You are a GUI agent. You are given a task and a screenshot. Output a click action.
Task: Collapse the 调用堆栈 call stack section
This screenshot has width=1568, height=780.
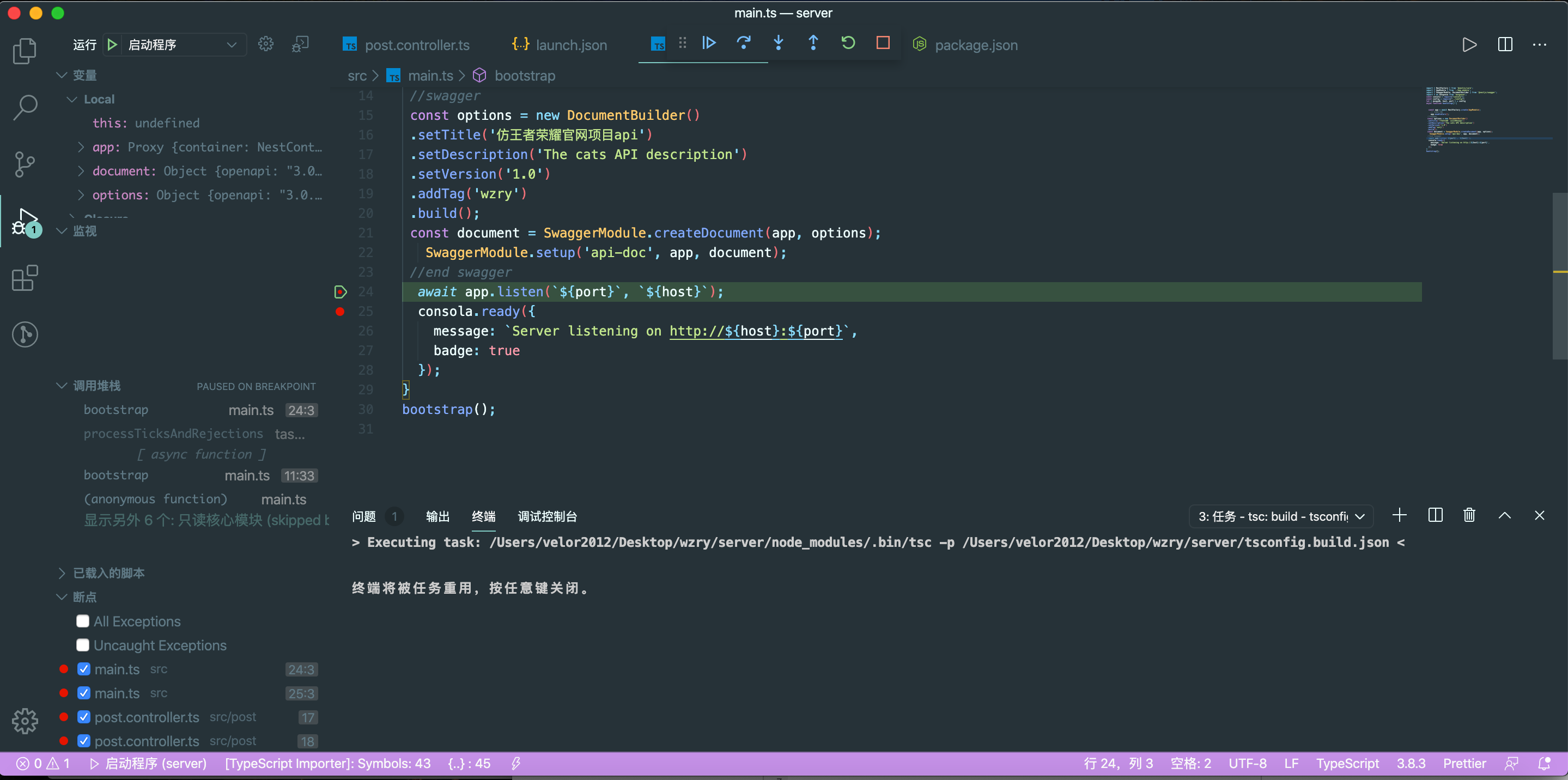(62, 386)
